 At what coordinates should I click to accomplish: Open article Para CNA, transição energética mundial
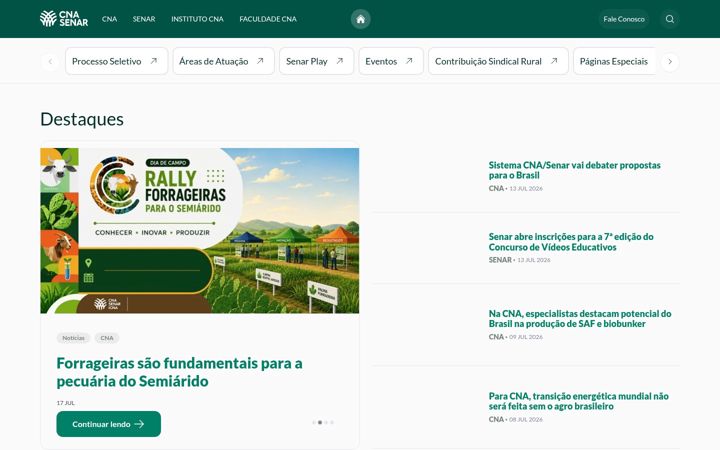tap(579, 401)
